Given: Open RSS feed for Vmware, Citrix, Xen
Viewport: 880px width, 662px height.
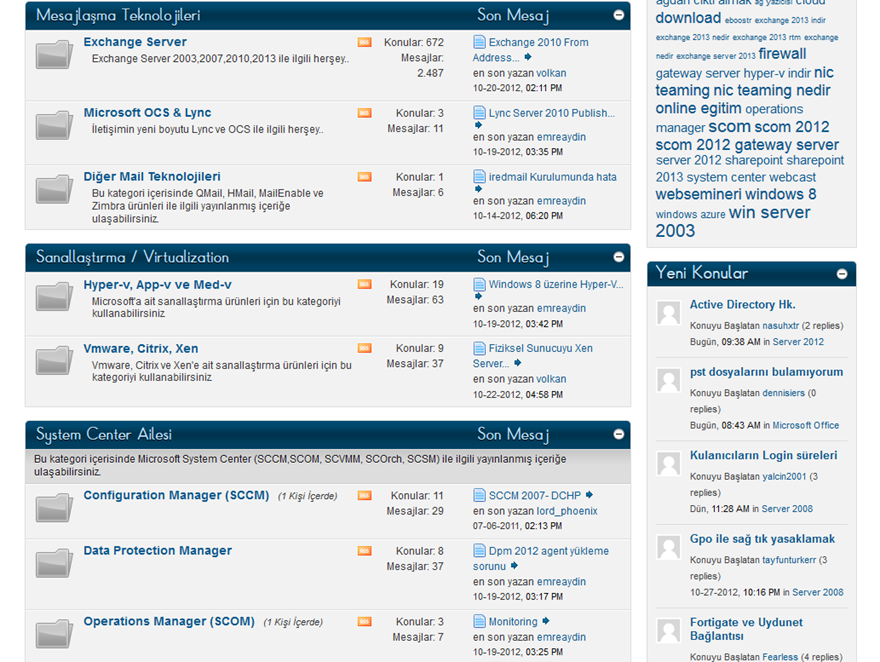Looking at the screenshot, I should [364, 348].
